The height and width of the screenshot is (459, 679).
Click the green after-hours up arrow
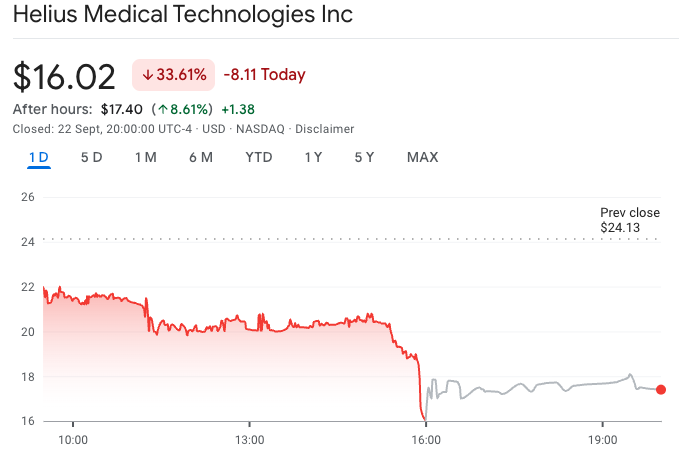162,108
